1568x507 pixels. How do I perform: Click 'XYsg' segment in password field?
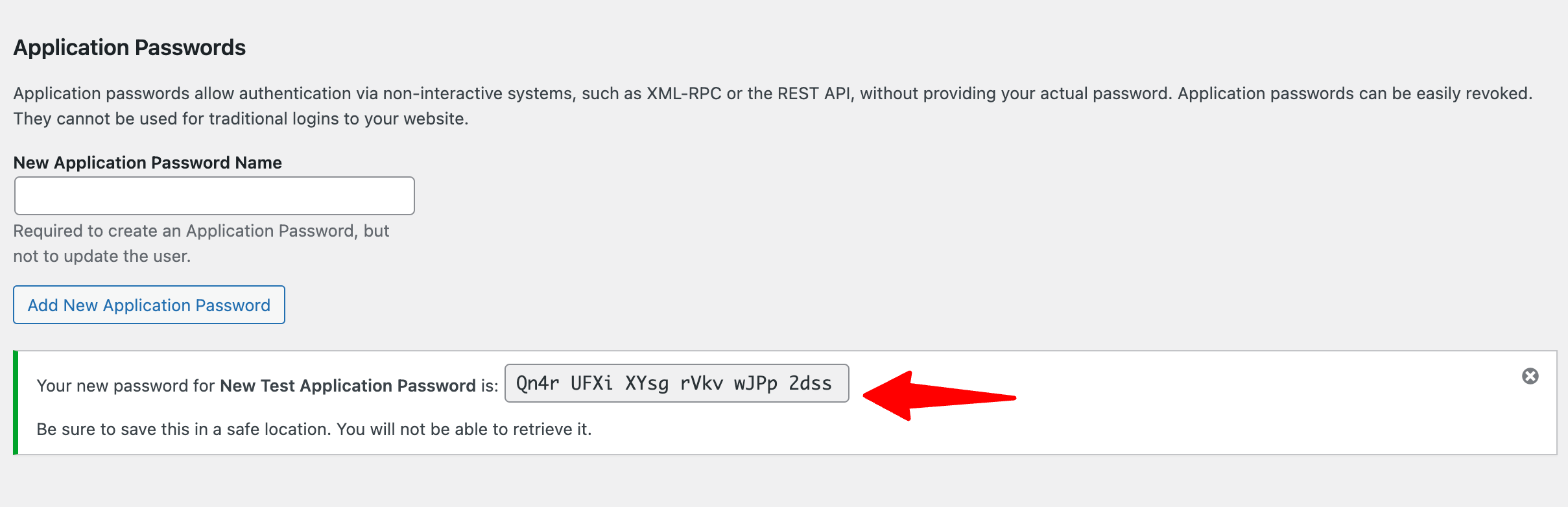647,383
